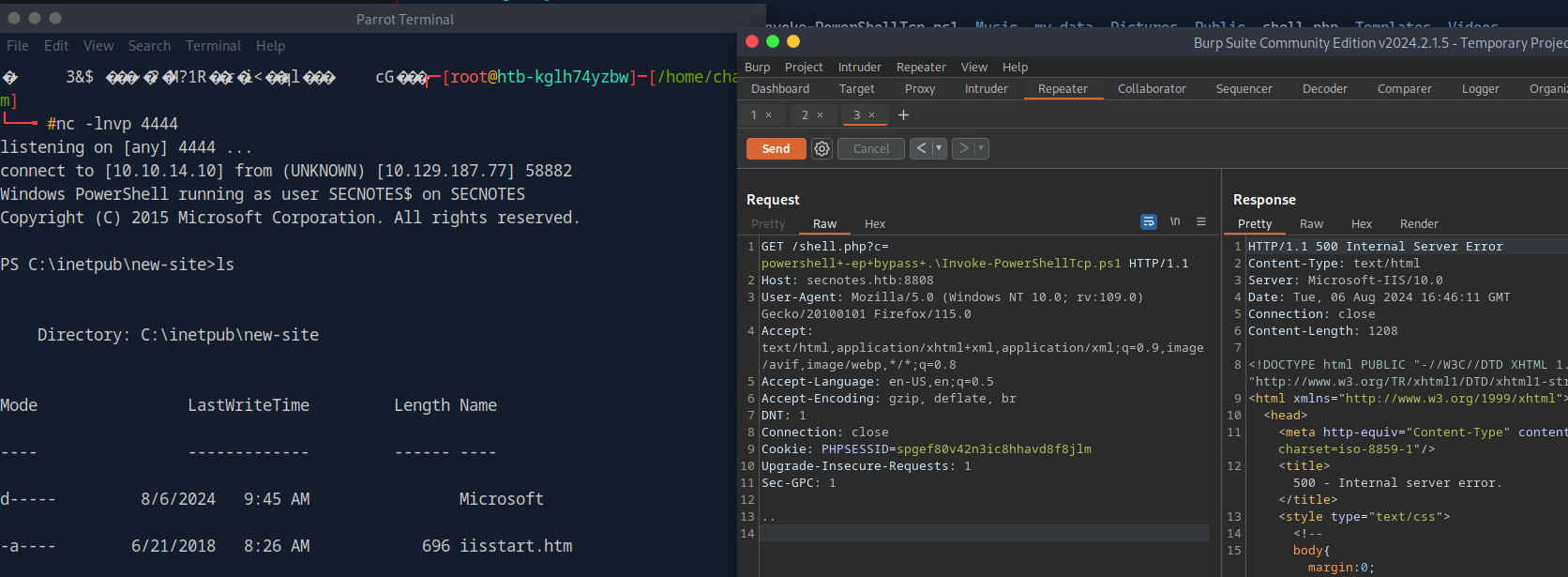Open Edit menu in Parrot Terminal

(56, 45)
